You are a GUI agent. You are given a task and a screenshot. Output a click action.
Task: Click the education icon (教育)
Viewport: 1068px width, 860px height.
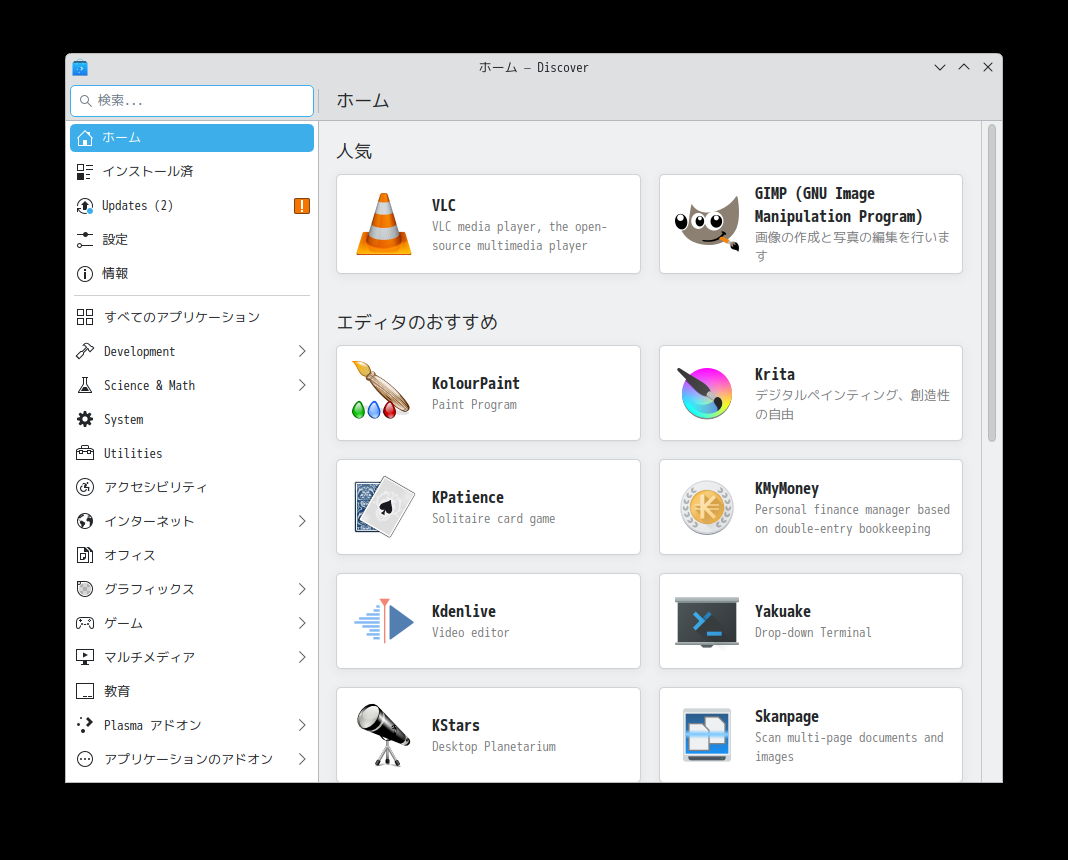pos(84,691)
